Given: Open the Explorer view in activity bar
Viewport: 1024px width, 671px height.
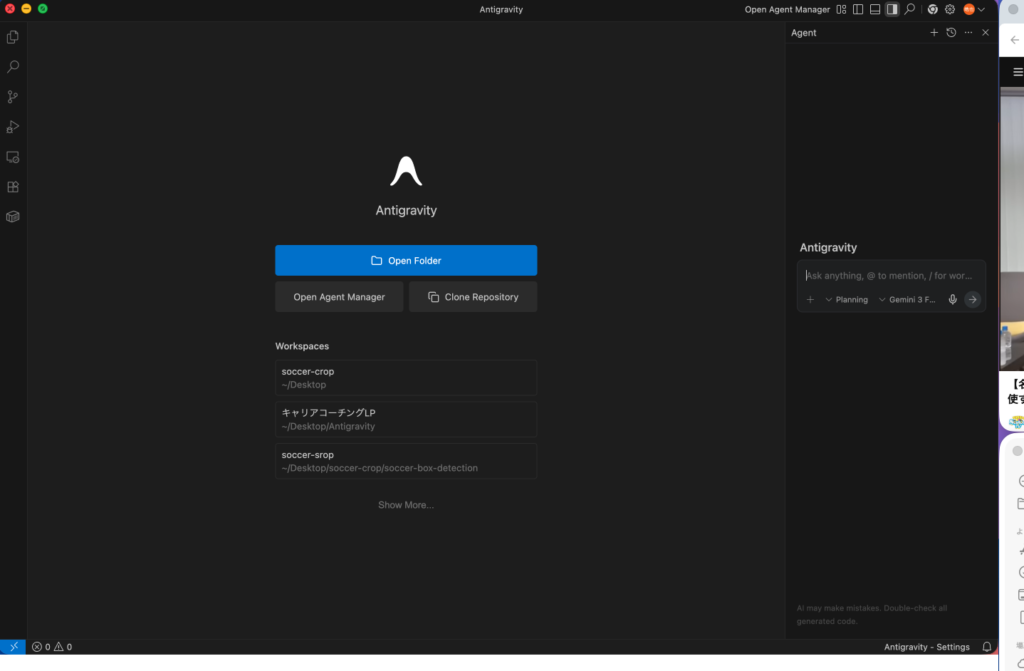Looking at the screenshot, I should click(13, 37).
